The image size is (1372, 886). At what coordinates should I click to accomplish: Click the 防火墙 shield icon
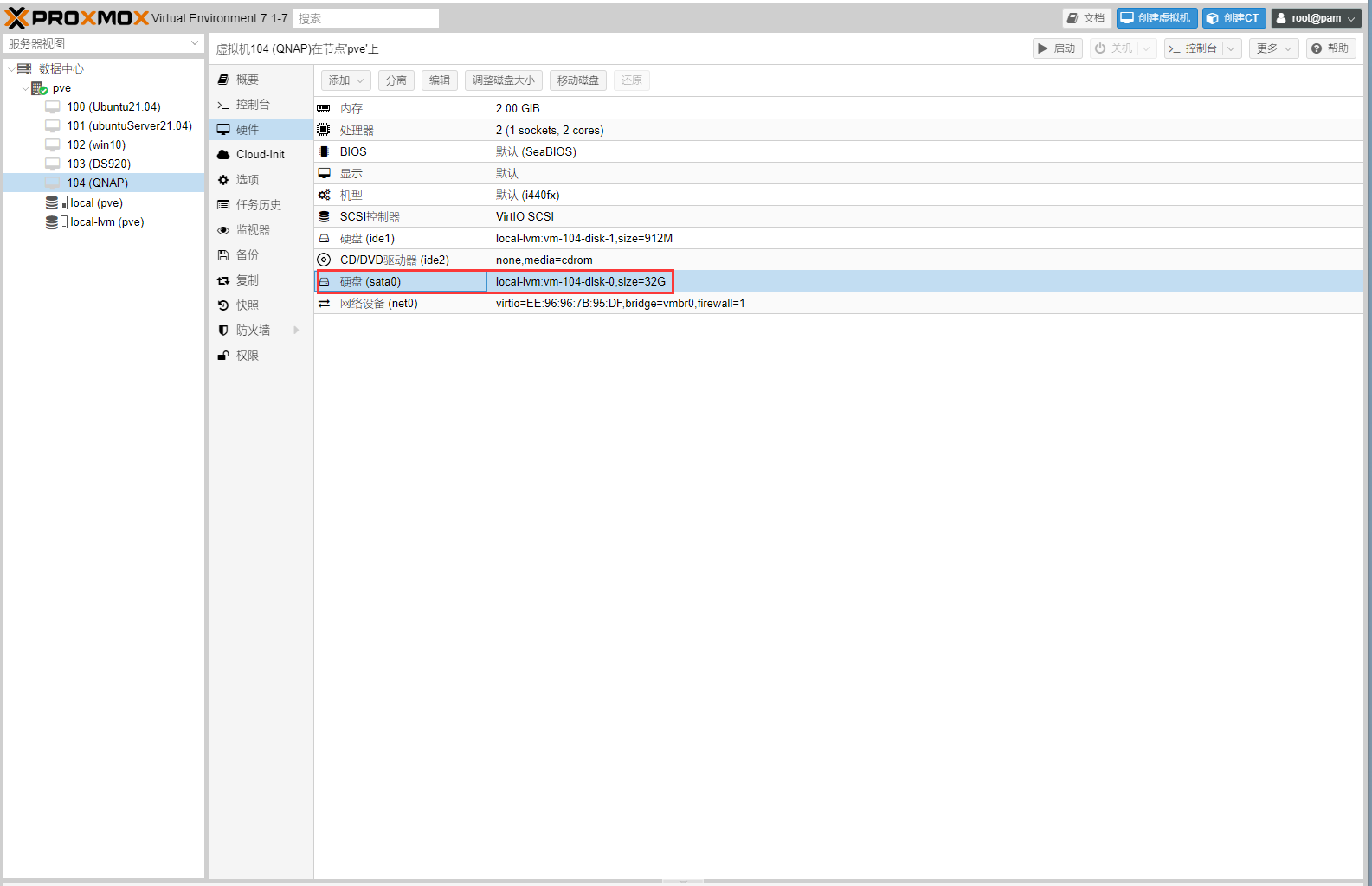point(223,331)
